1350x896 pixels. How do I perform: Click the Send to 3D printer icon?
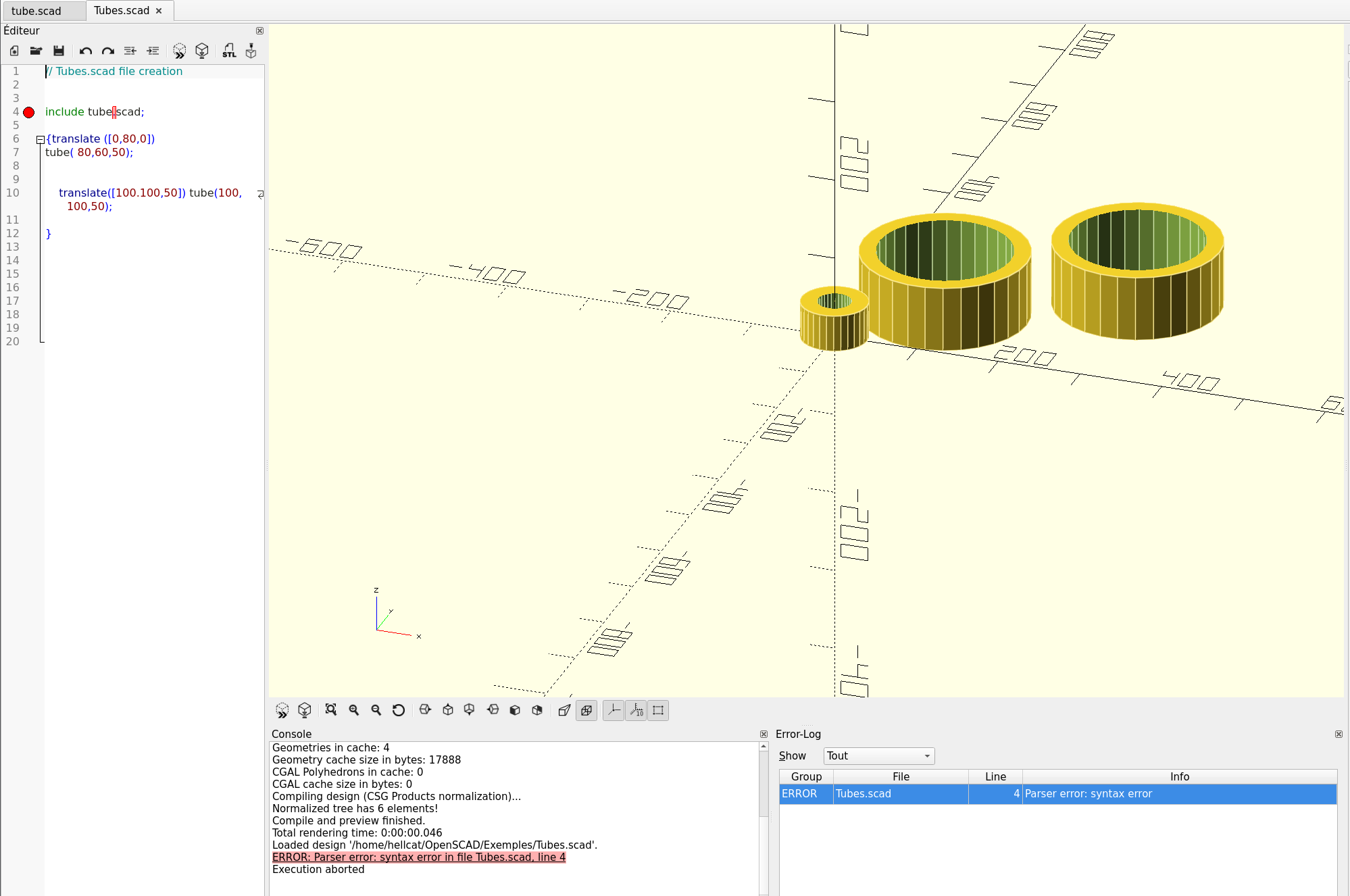tap(251, 51)
